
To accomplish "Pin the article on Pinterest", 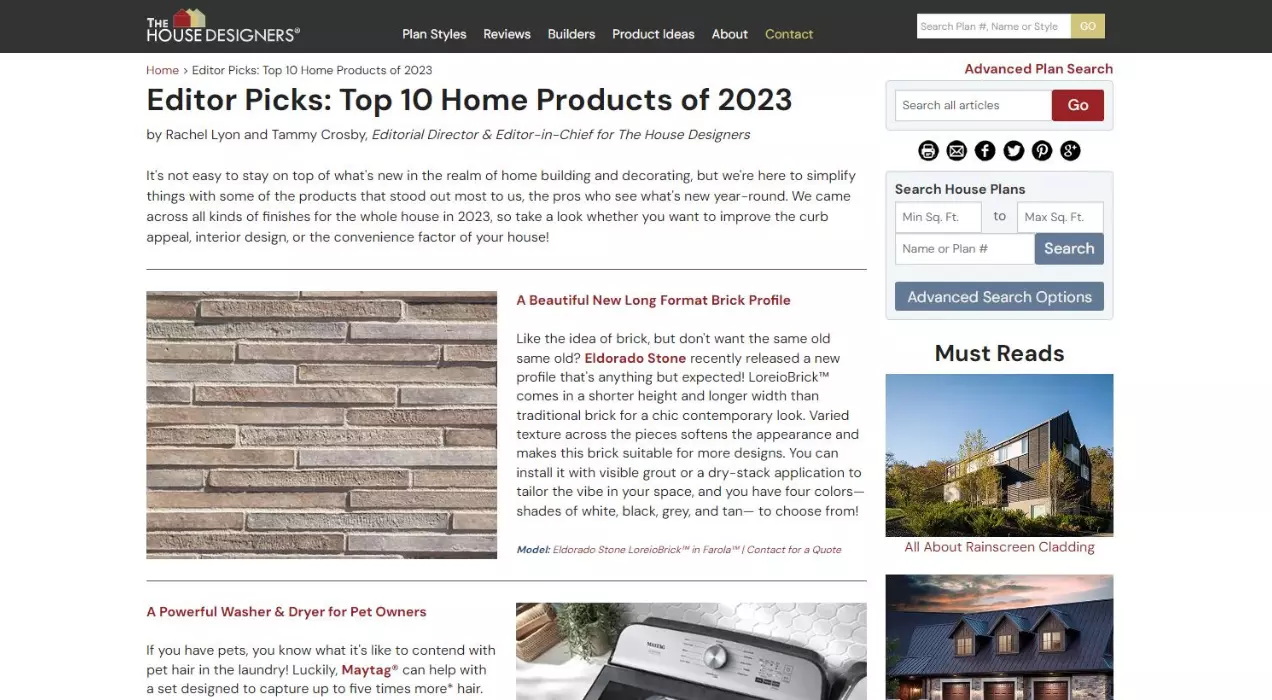I will click(1042, 151).
